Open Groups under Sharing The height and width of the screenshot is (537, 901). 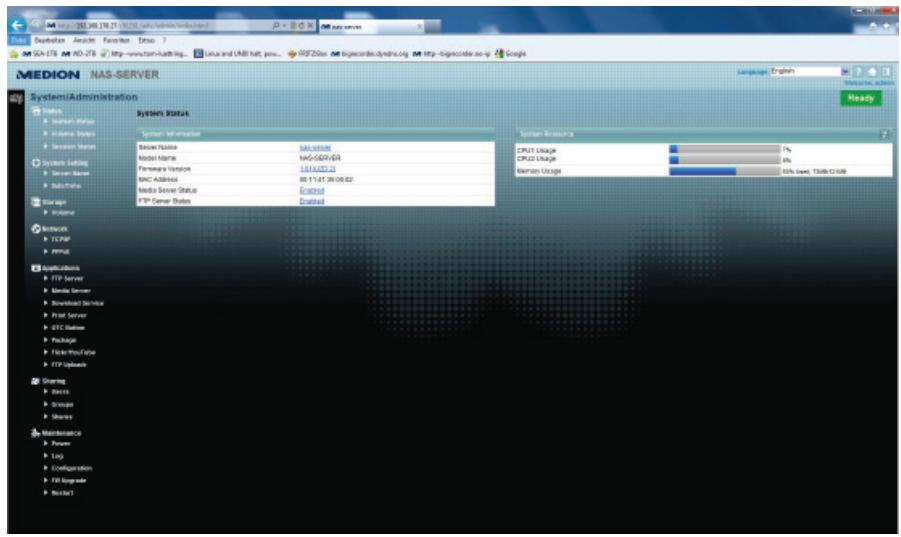[x=62, y=405]
